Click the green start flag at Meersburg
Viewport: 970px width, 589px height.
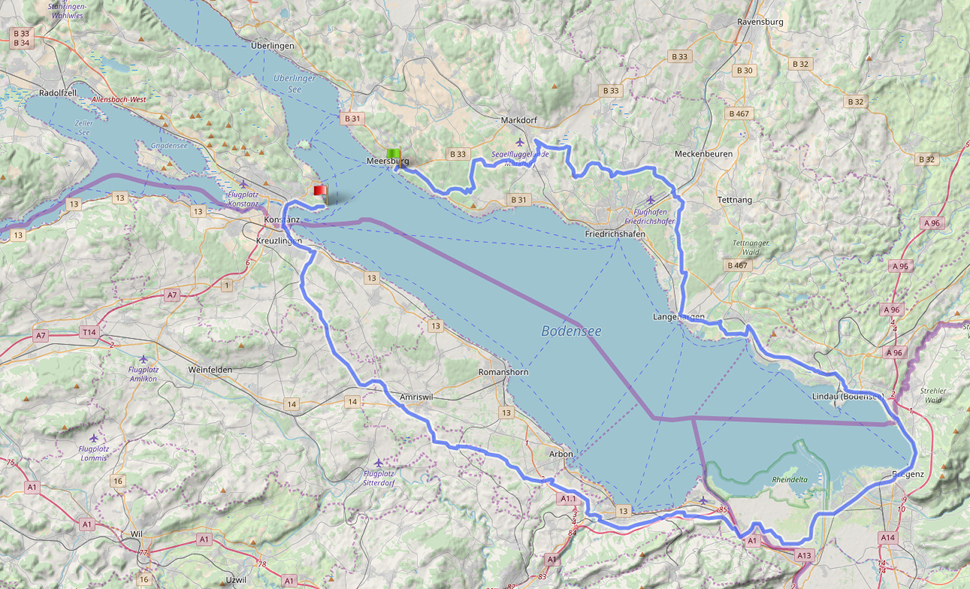(x=393, y=155)
